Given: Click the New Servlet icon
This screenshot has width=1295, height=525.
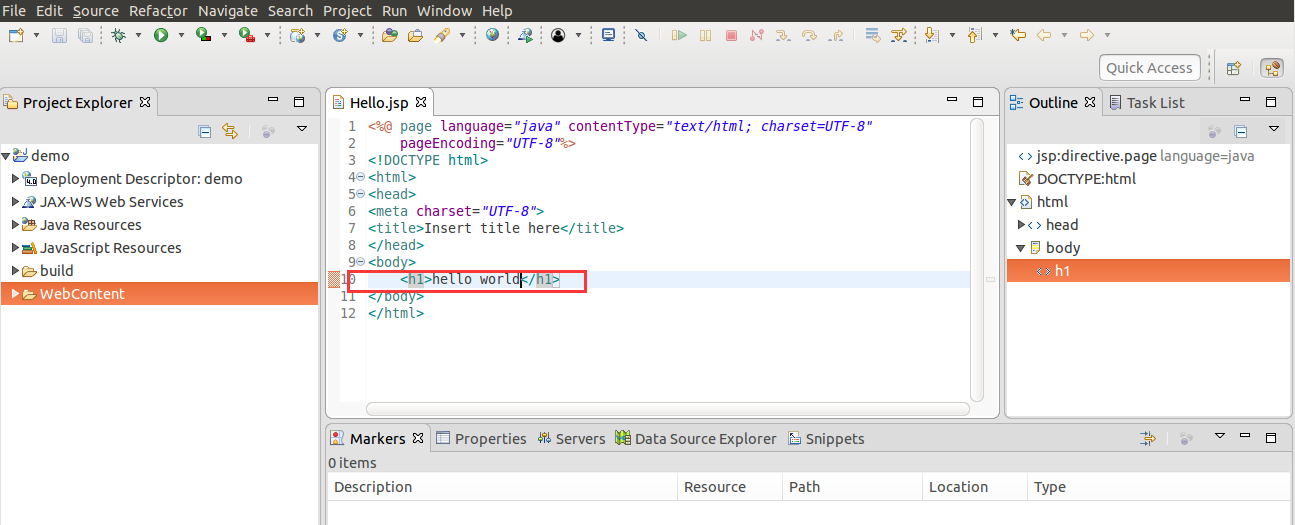Looking at the screenshot, I should coord(340,35).
